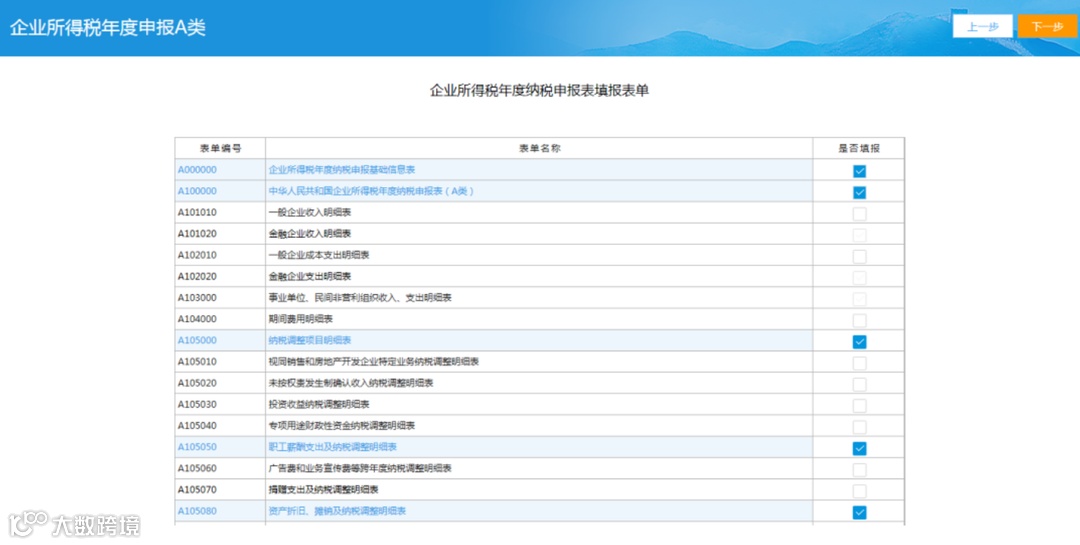Screen dimensions: 1080x545
Task: Click 事业单位、民间非营利组织收入、支出明细表 name
Action: tap(360, 298)
